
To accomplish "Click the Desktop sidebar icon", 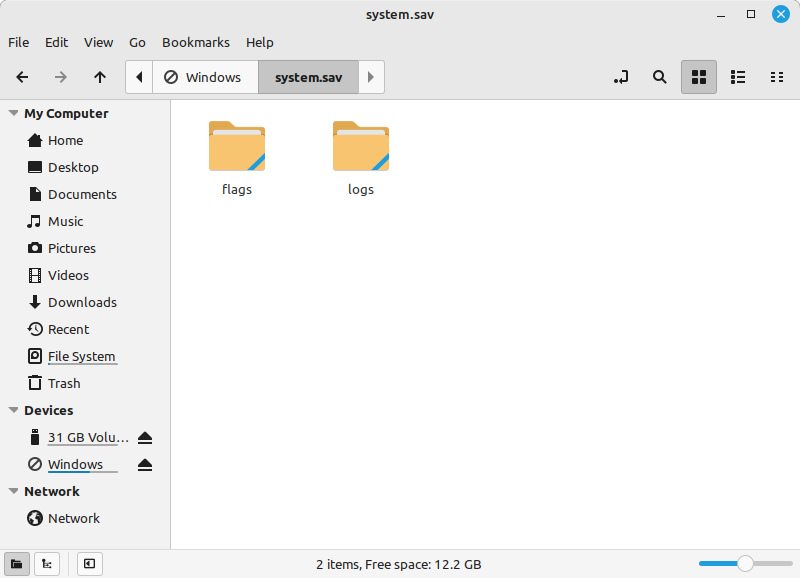I will point(35,167).
